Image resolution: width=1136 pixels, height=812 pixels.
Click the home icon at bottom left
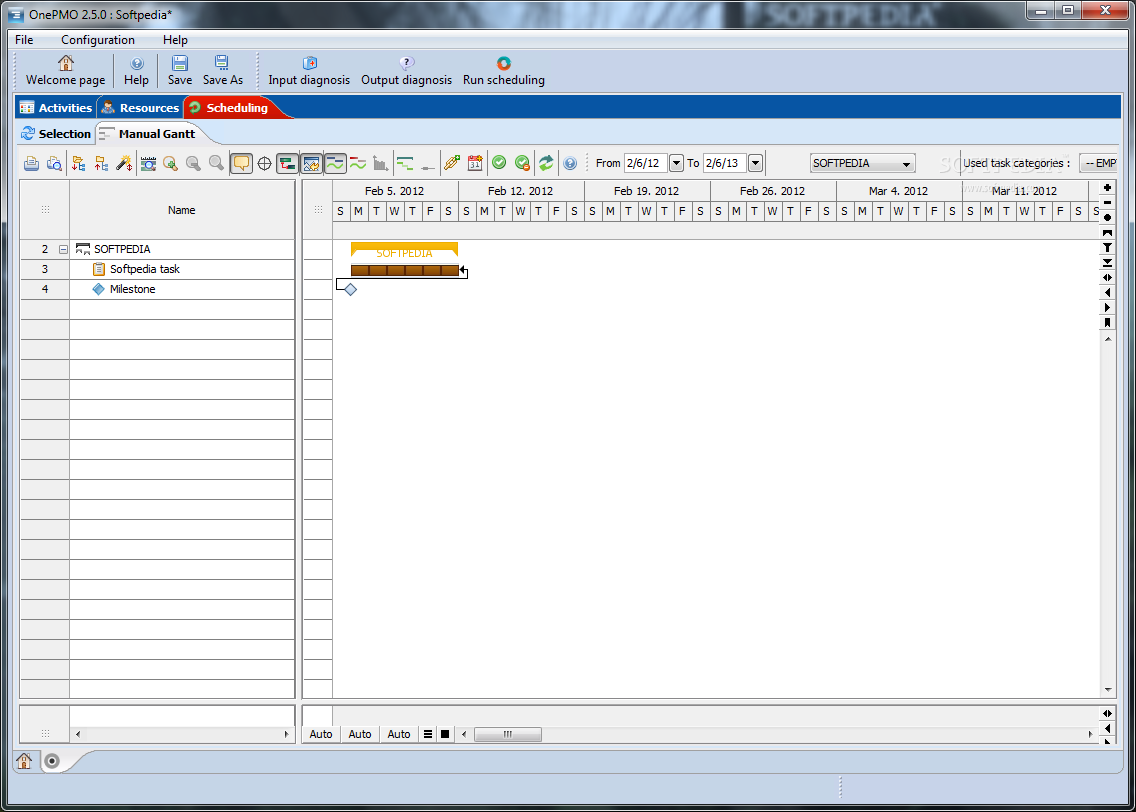pyautogui.click(x=24, y=761)
